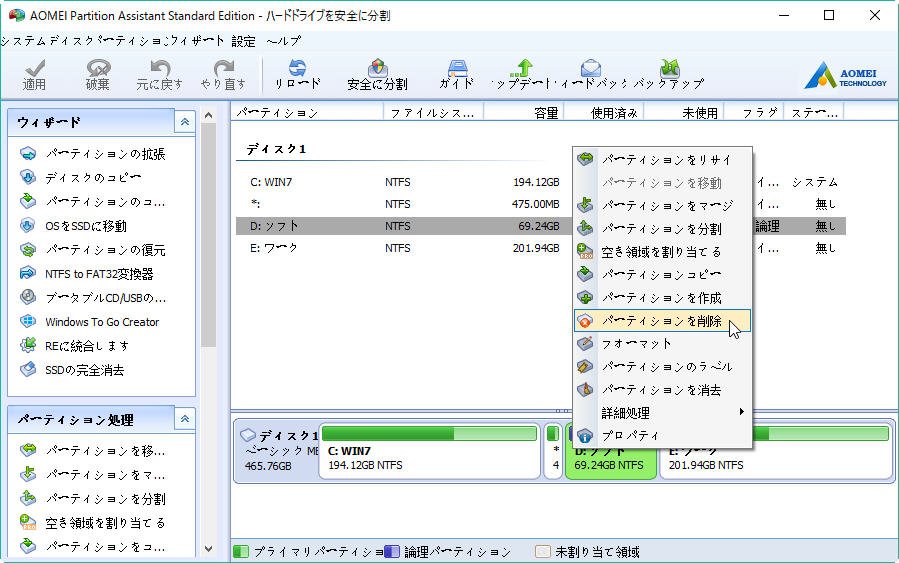Collapse the パーティション処理 panel
Image resolution: width=899 pixels, height=563 pixels.
[x=185, y=419]
